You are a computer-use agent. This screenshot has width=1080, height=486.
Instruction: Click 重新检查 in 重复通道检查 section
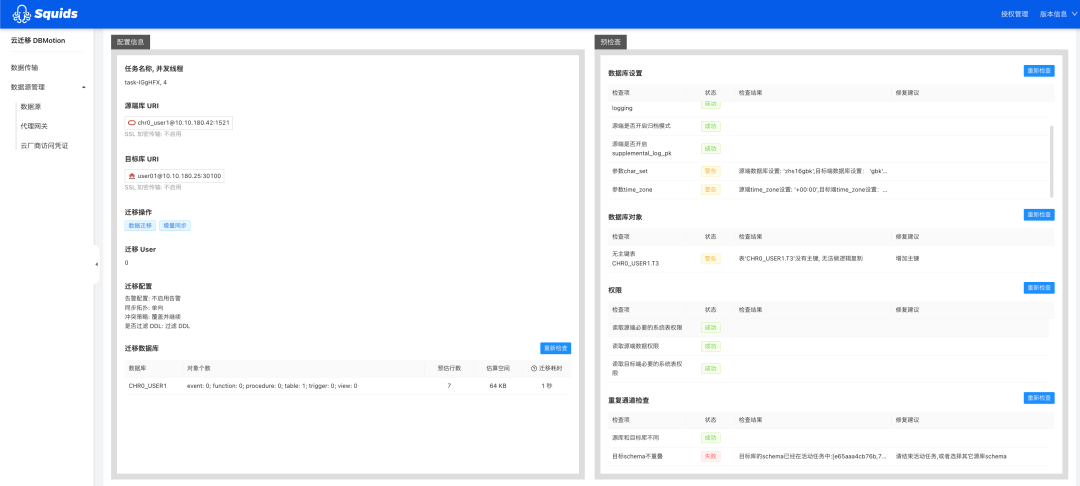[1039, 398]
